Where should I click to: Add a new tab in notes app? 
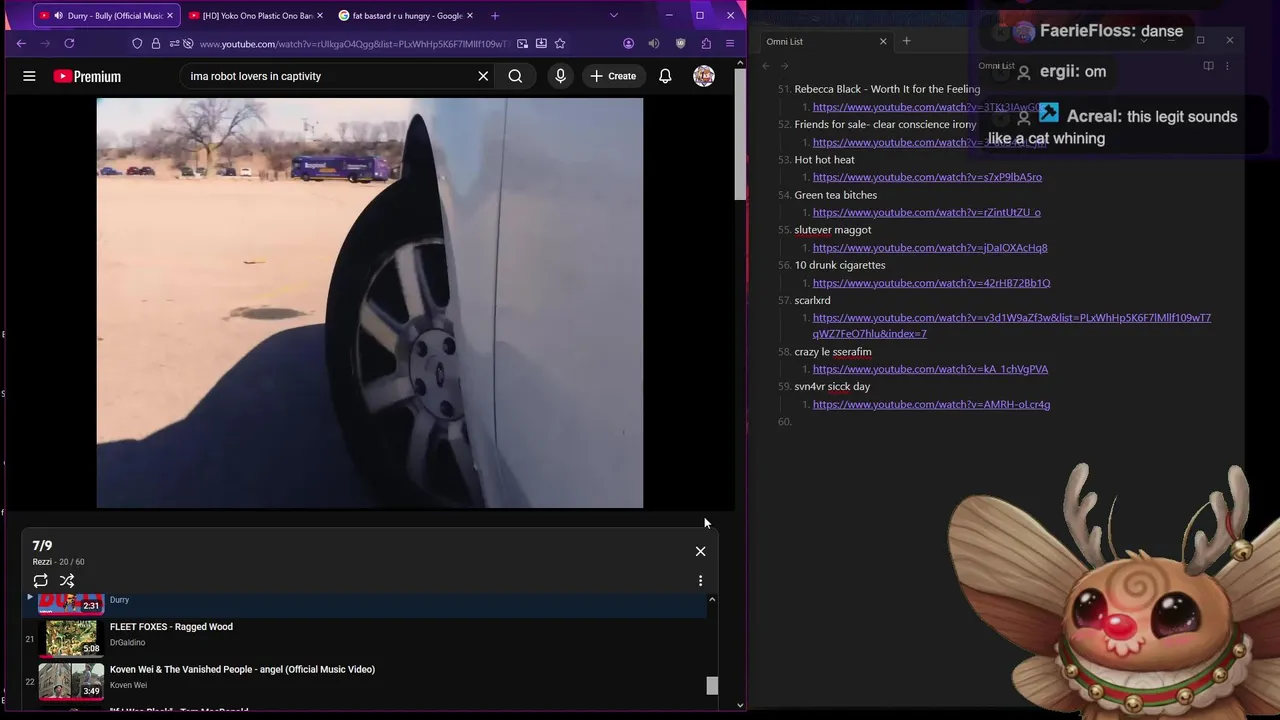click(x=906, y=41)
